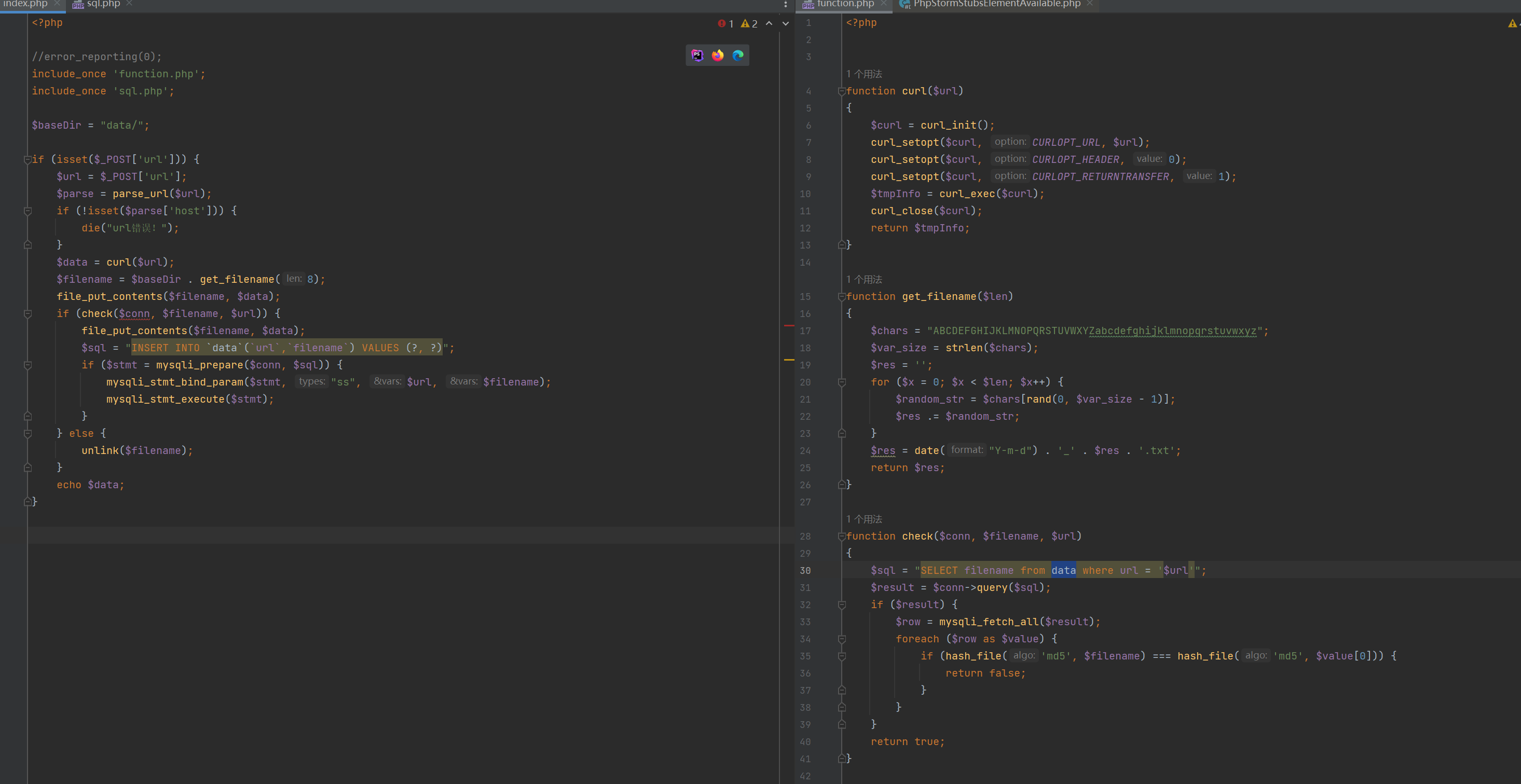The image size is (1521, 784).
Task: Fold the function curl definition
Action: [841, 91]
